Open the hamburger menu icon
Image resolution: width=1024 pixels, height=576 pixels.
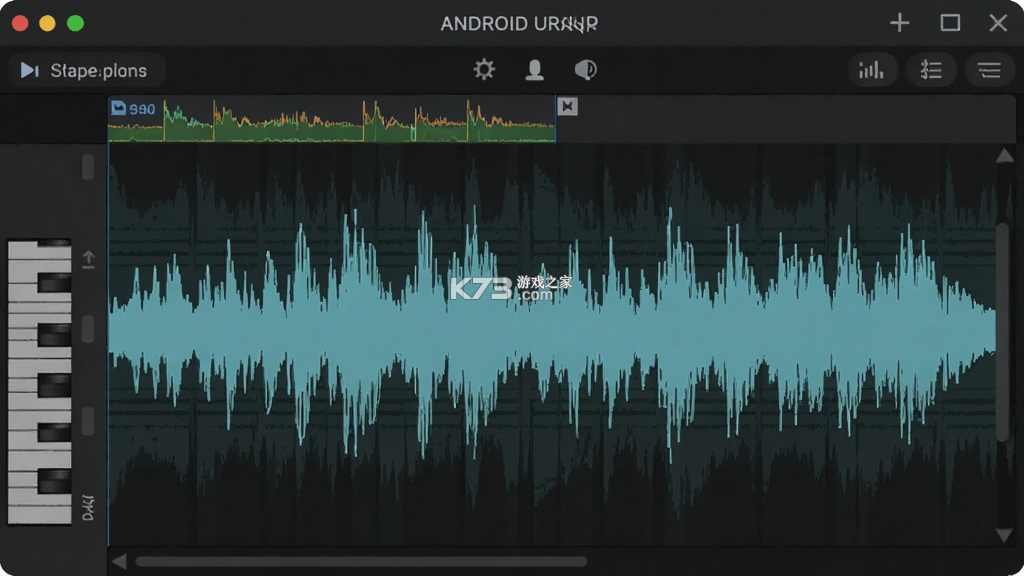pyautogui.click(x=989, y=70)
